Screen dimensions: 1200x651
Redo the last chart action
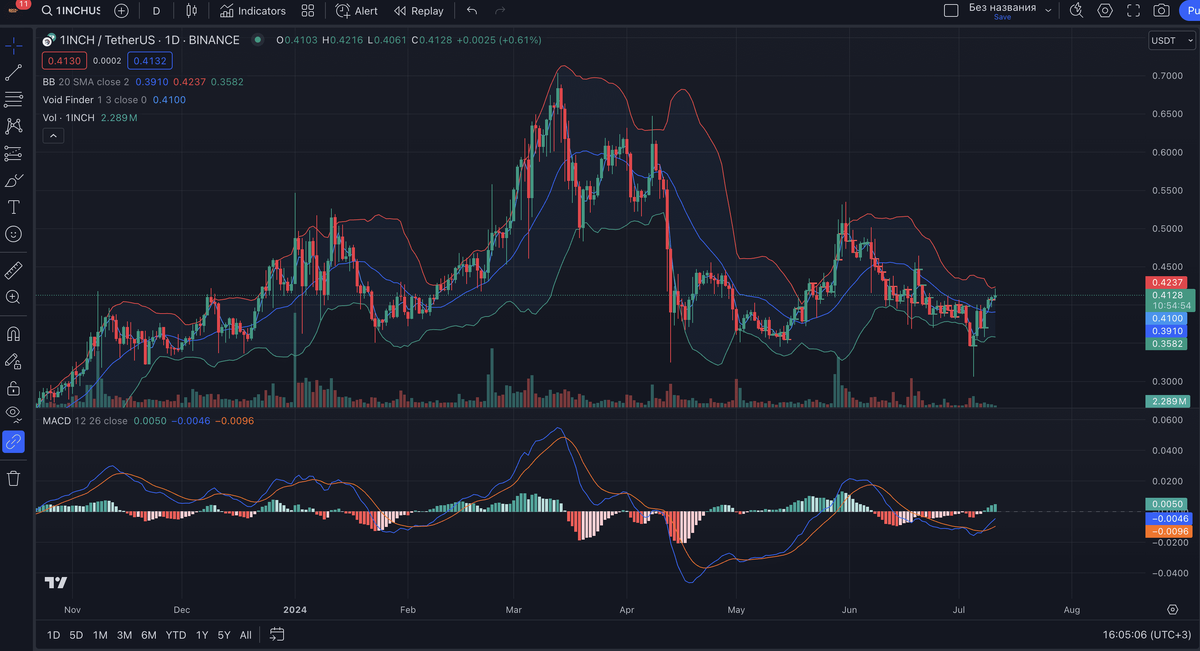pyautogui.click(x=500, y=11)
